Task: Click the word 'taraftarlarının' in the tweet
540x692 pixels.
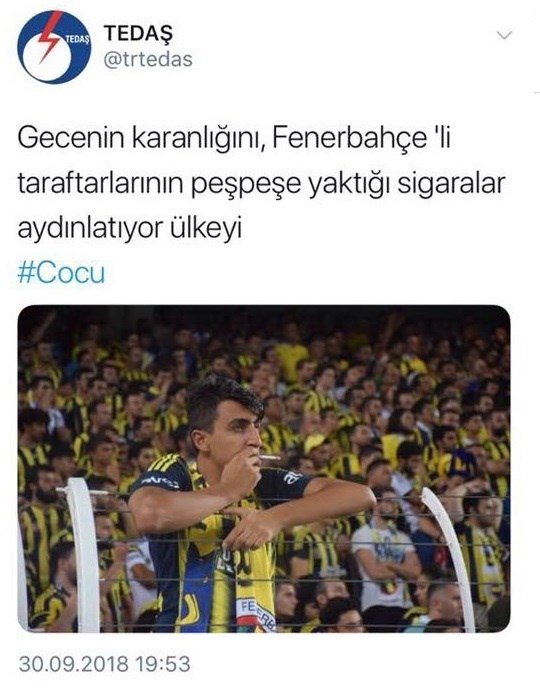Action: coord(101,182)
